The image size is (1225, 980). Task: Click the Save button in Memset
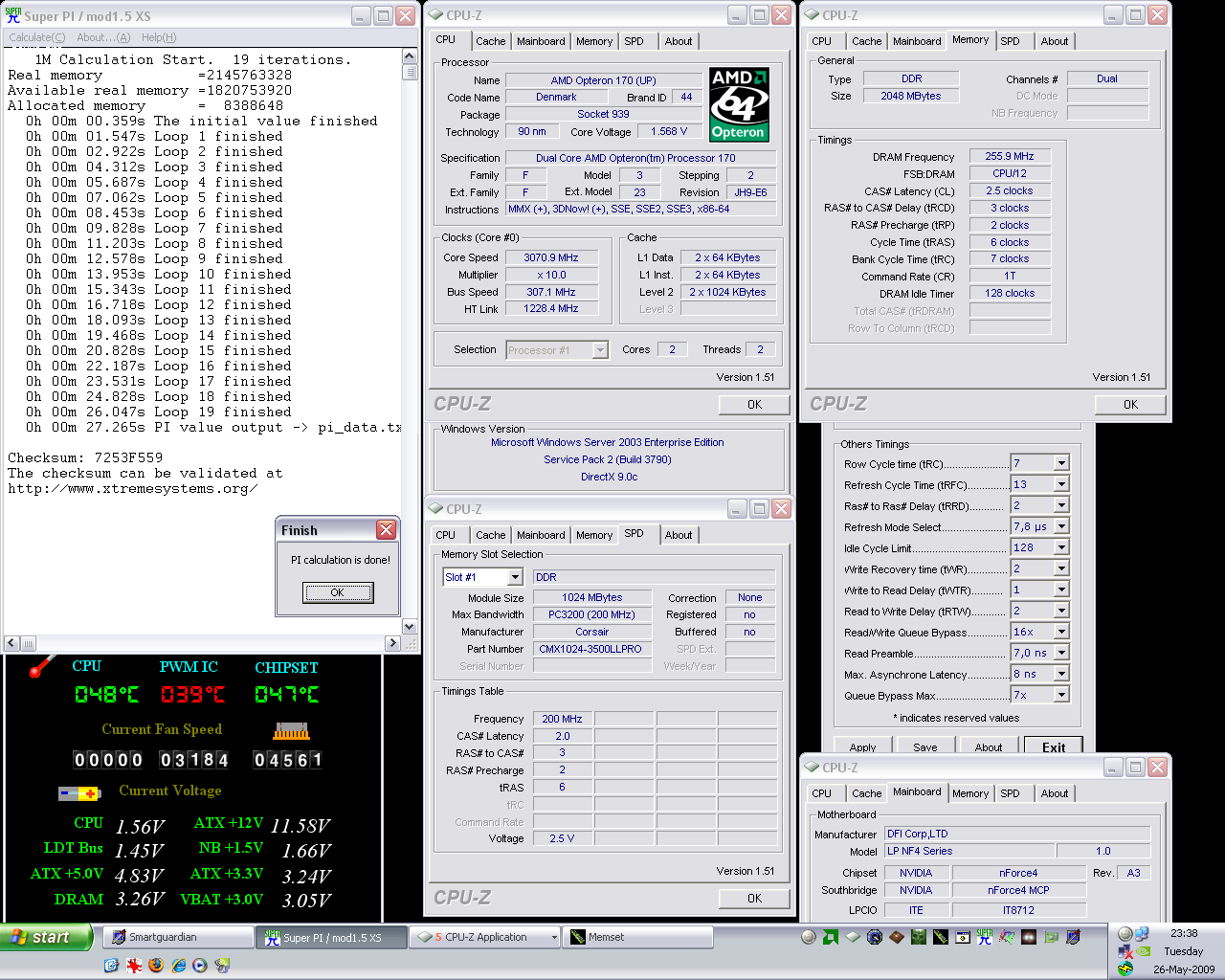point(925,747)
